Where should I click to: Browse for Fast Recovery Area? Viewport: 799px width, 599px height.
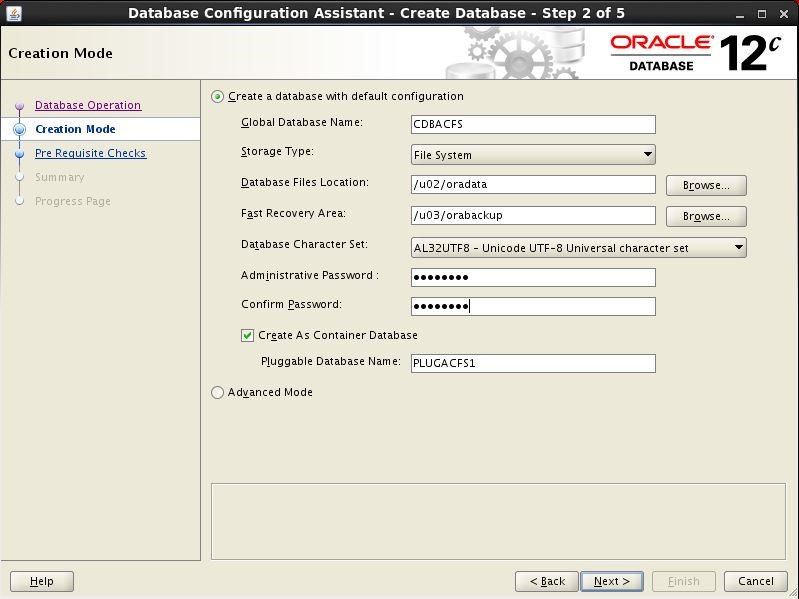coord(706,216)
